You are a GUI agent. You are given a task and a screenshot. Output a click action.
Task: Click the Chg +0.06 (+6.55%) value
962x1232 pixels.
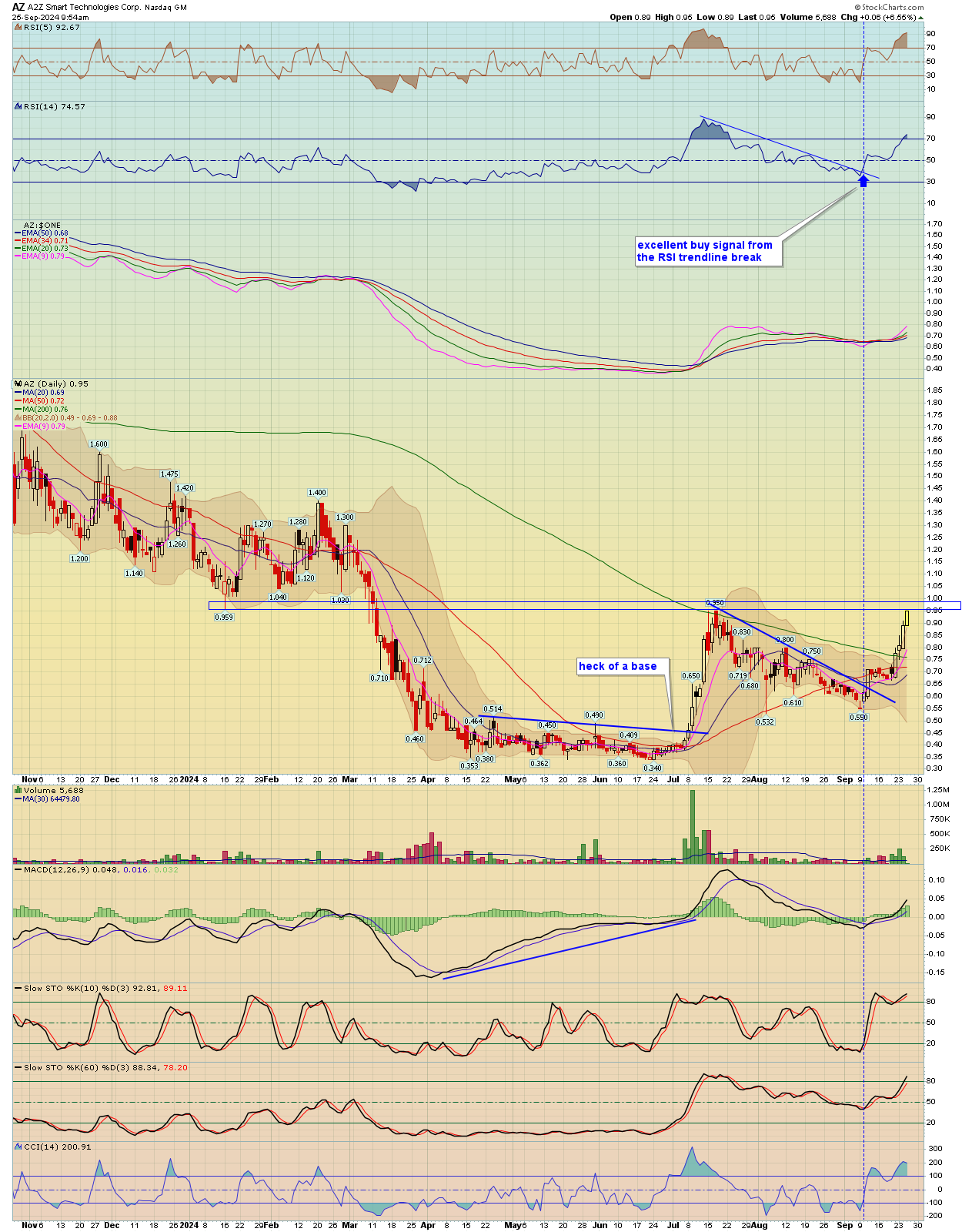(877, 17)
